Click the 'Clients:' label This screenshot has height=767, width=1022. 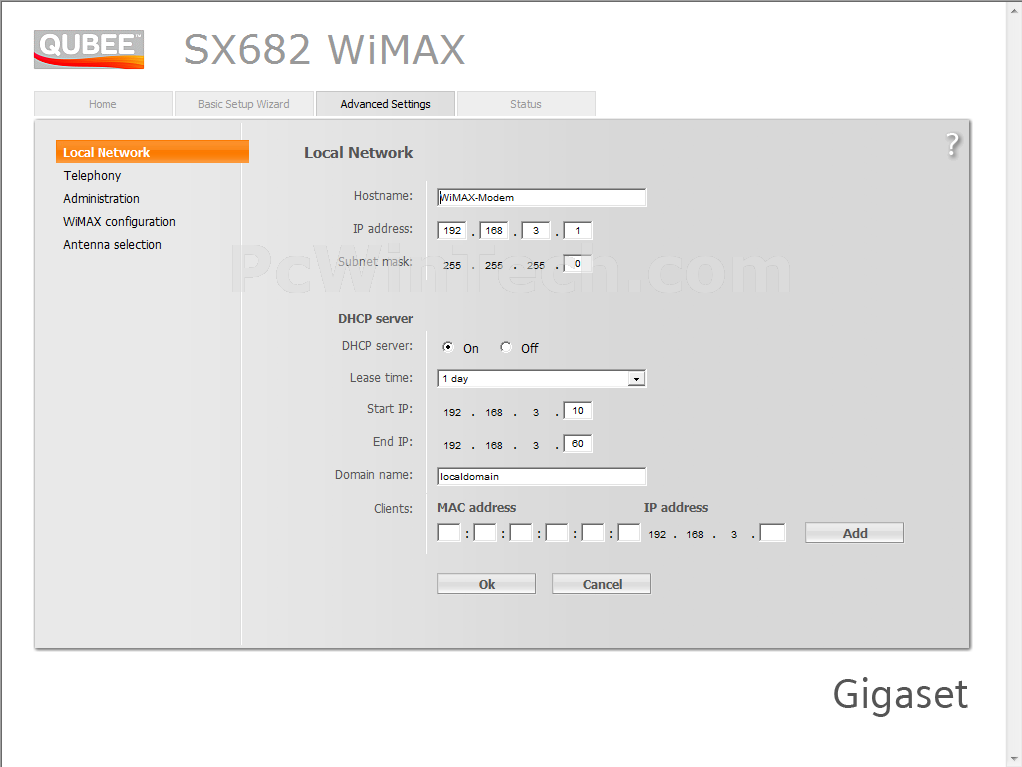pyautogui.click(x=394, y=508)
